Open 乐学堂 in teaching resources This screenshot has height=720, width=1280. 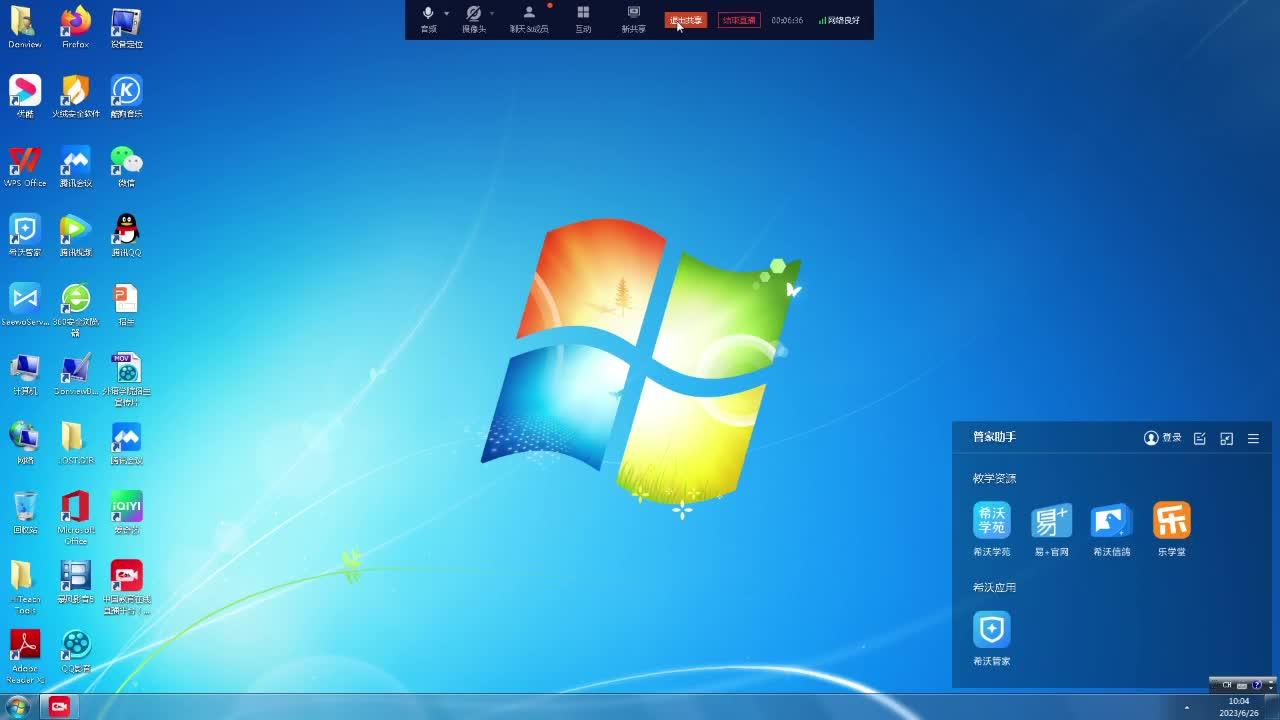[x=1172, y=529]
